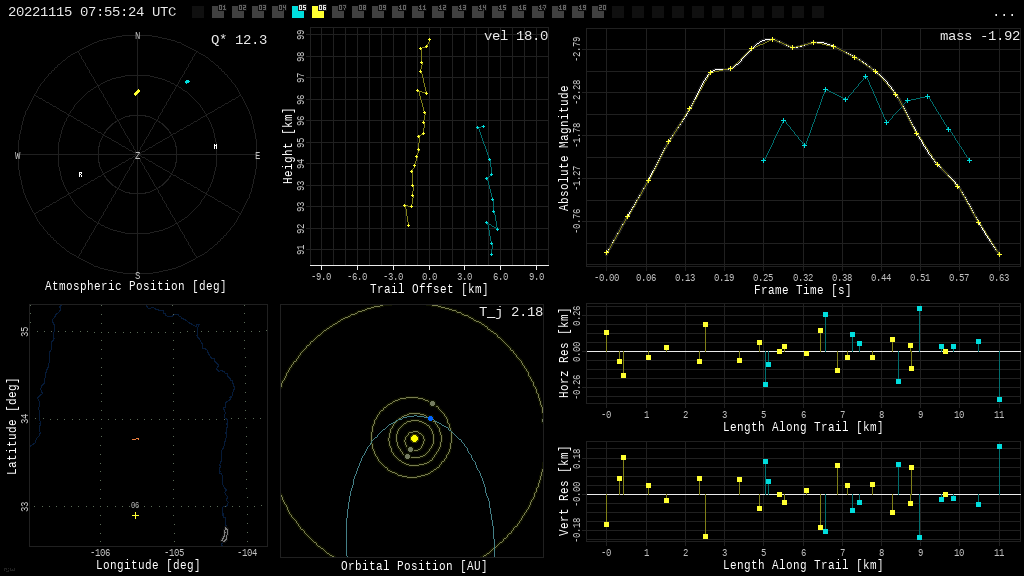This screenshot has width=1024, height=576.
Task: Click the T_j 2.18 Tisserand label
Action: pyautogui.click(x=511, y=312)
